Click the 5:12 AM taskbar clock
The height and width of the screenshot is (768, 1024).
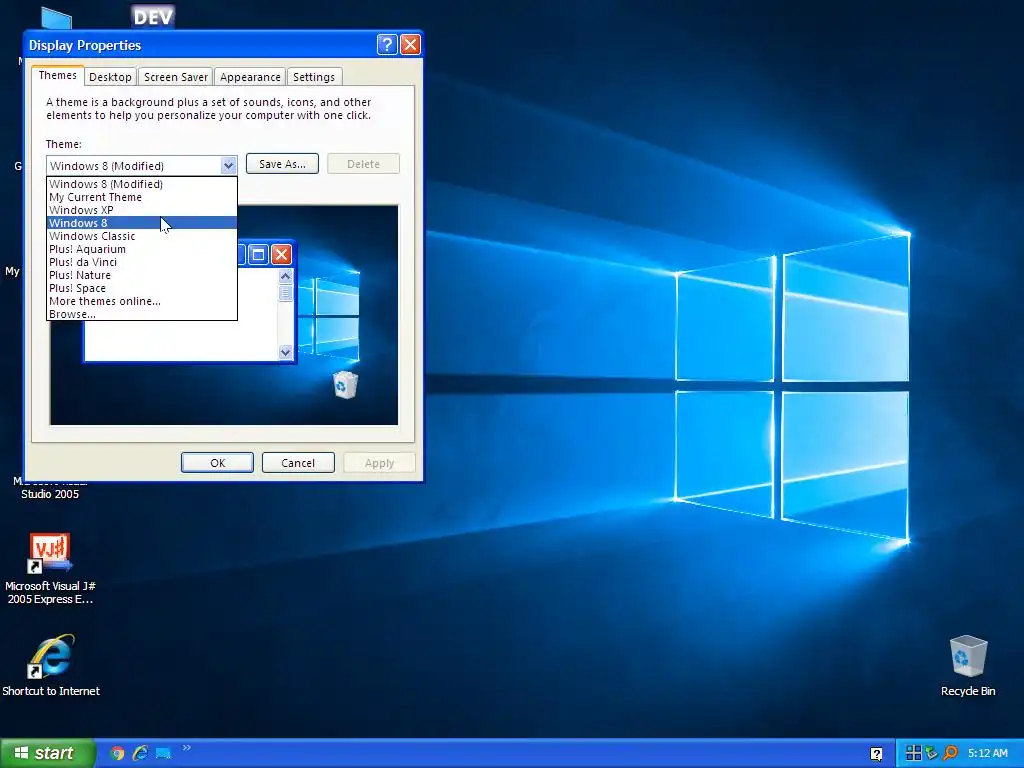(x=987, y=753)
